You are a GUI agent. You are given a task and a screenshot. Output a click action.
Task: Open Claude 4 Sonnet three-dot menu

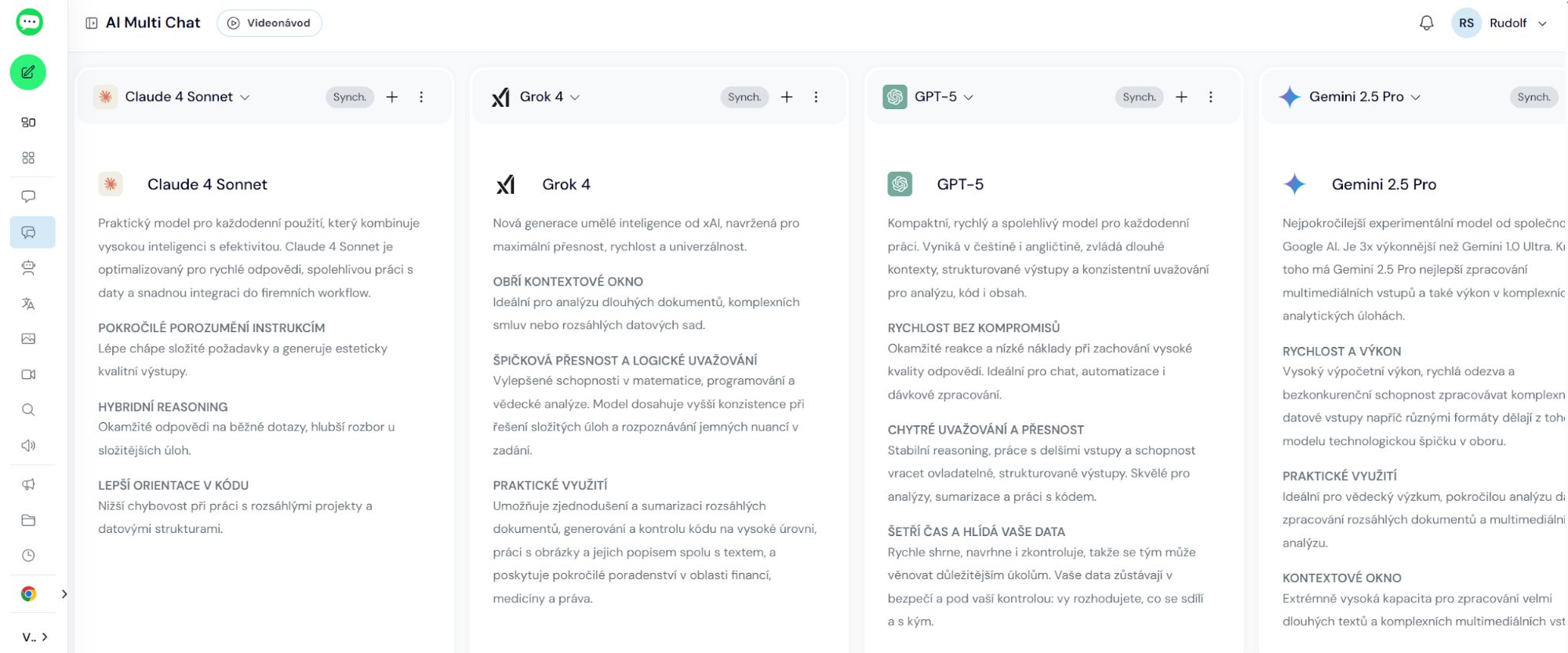[x=421, y=97]
